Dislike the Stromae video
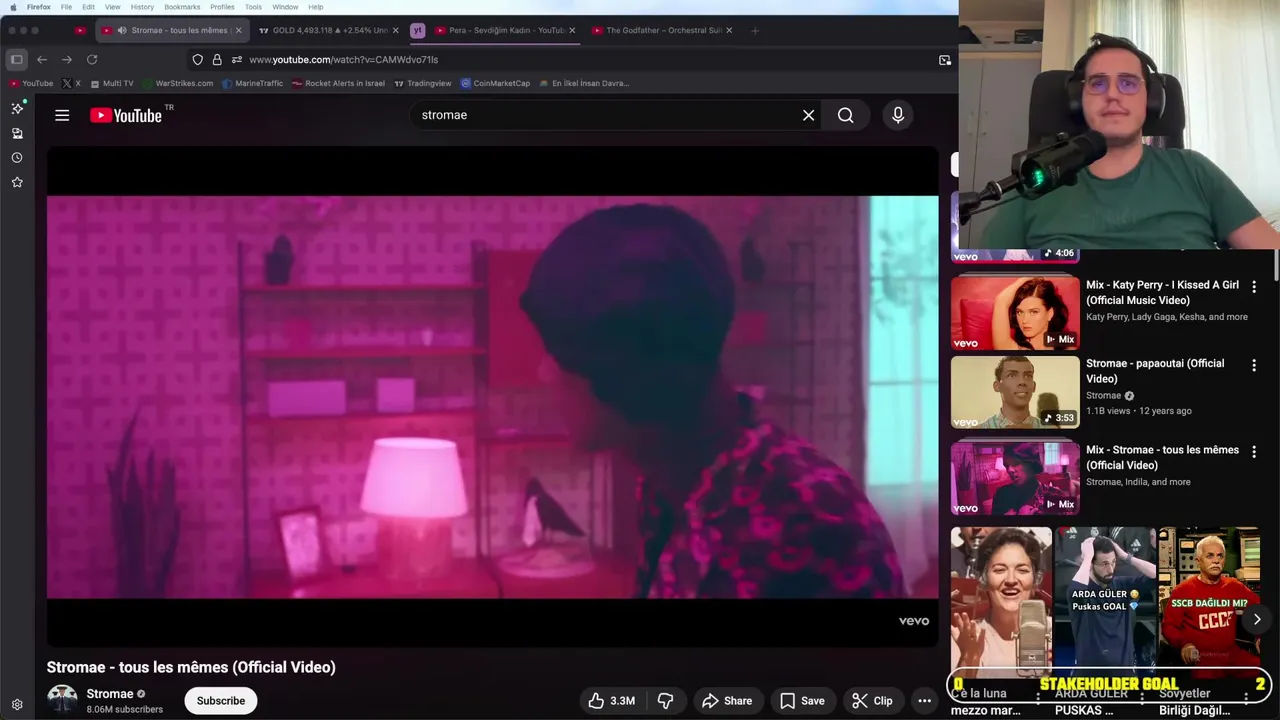 (x=665, y=701)
